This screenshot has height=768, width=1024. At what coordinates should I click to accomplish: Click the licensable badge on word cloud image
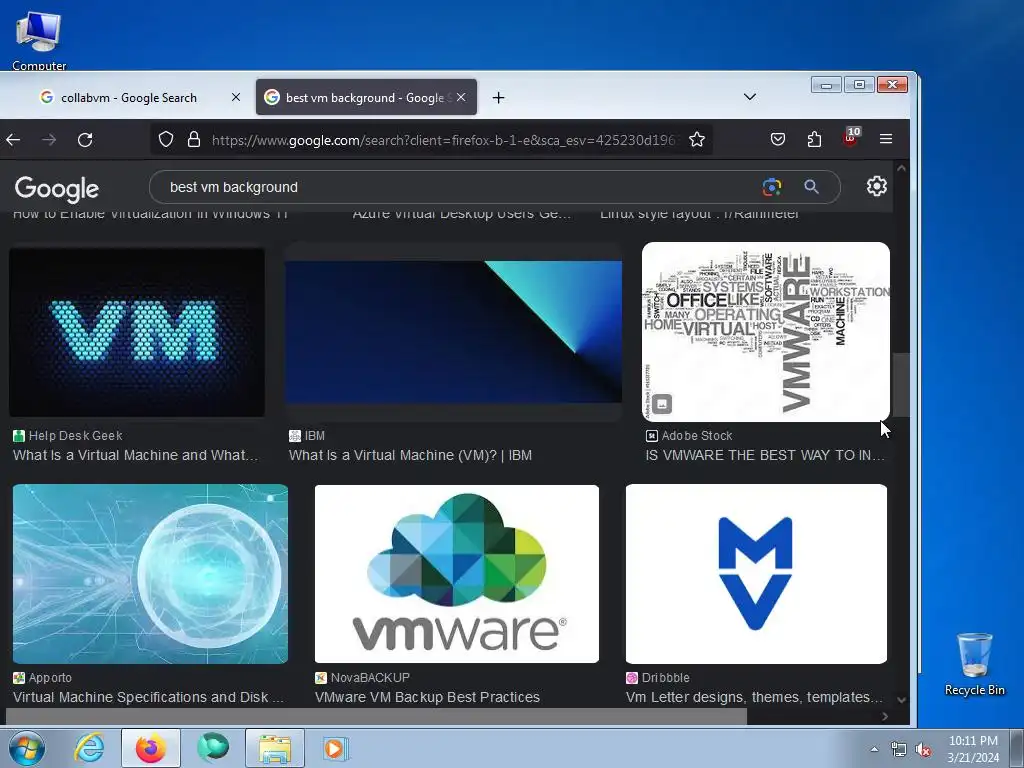point(662,404)
